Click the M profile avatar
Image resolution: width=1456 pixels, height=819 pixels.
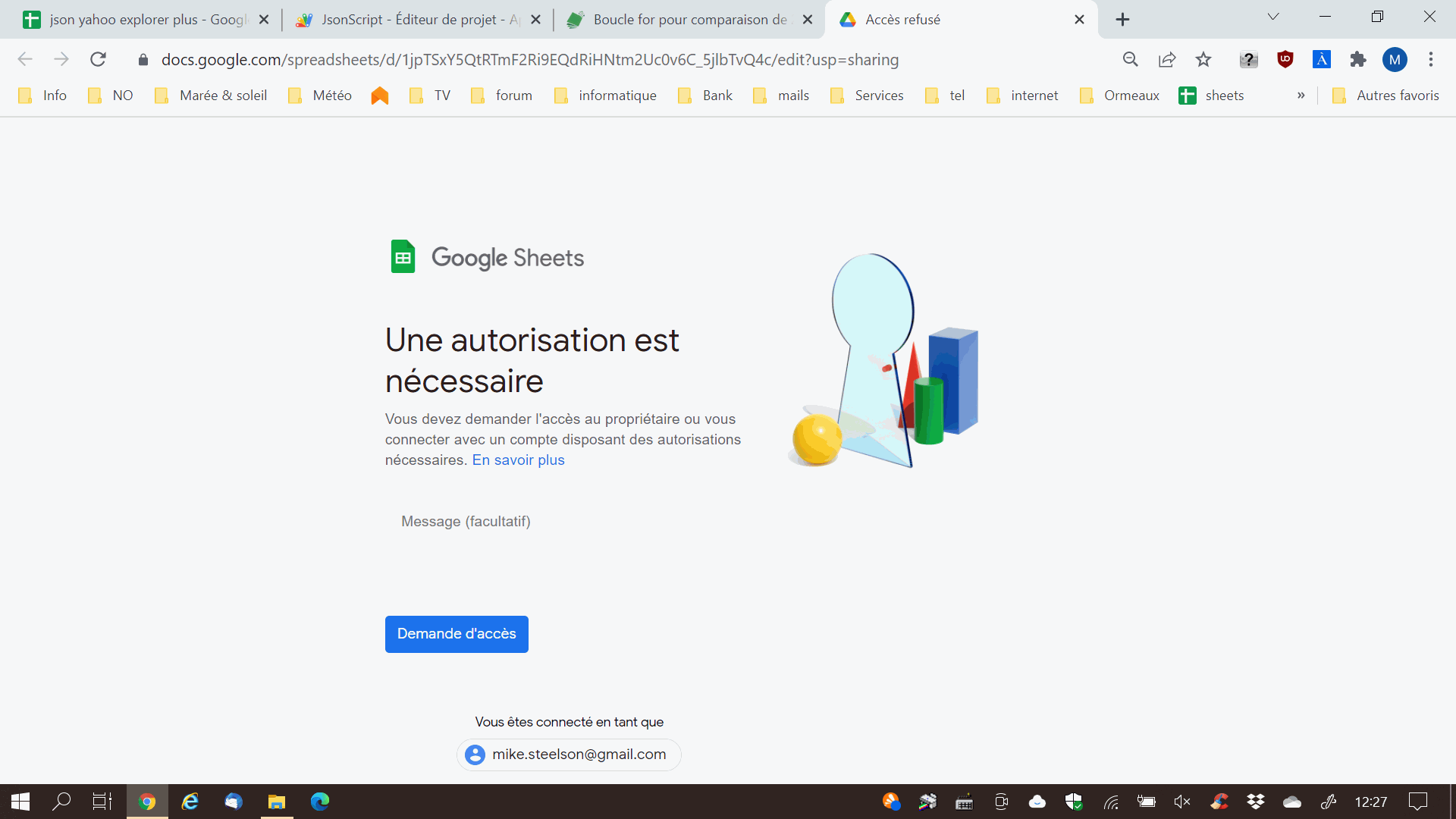coord(1394,59)
